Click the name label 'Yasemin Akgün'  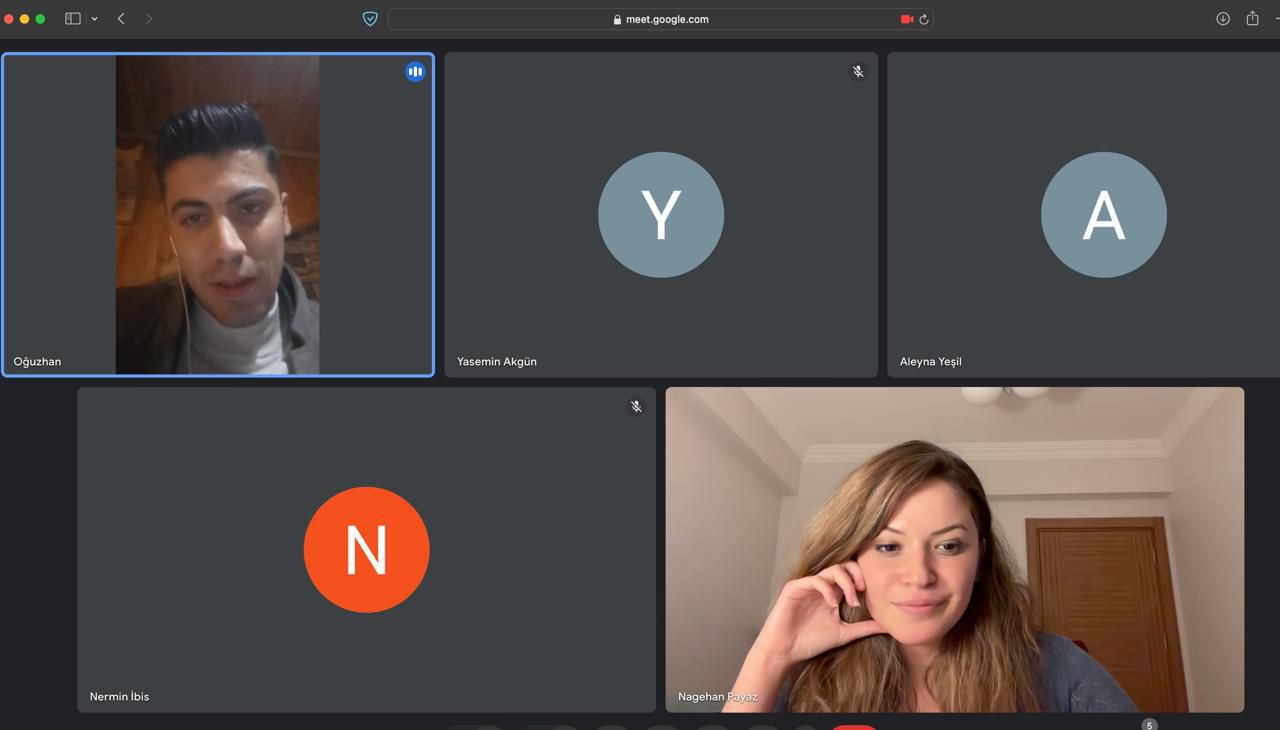coord(497,362)
